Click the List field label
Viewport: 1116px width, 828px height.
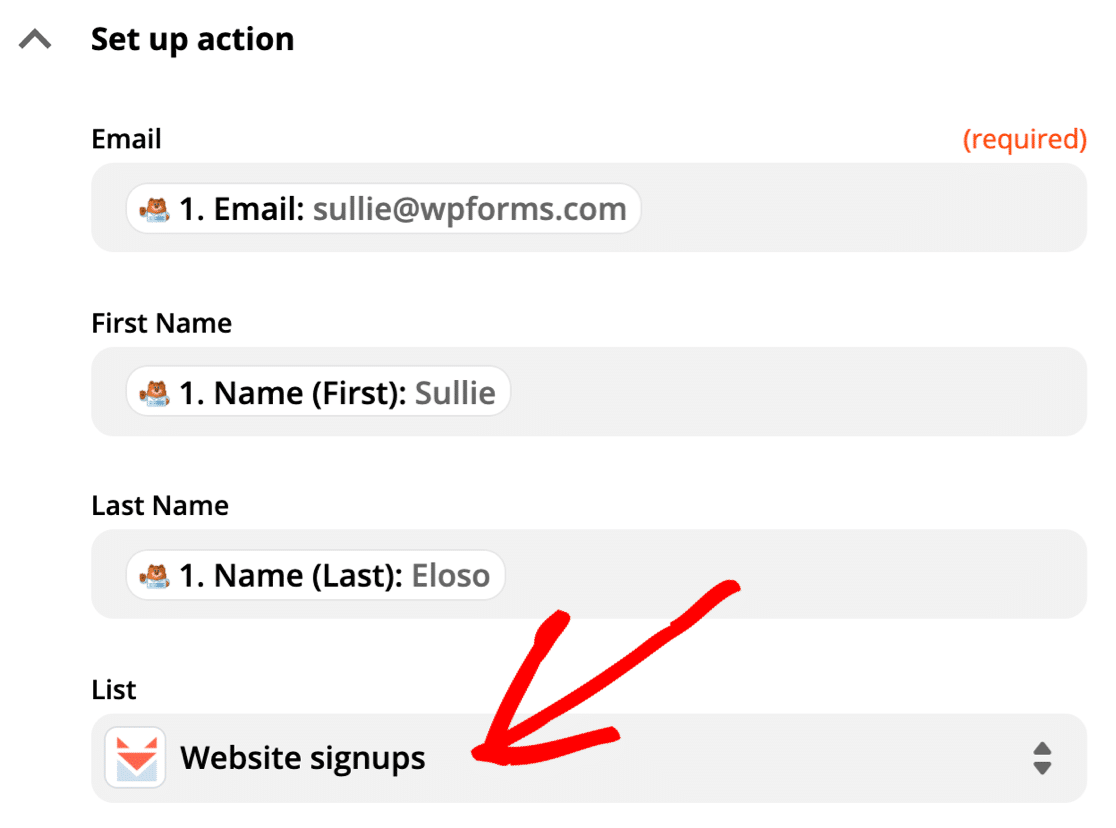tap(113, 690)
